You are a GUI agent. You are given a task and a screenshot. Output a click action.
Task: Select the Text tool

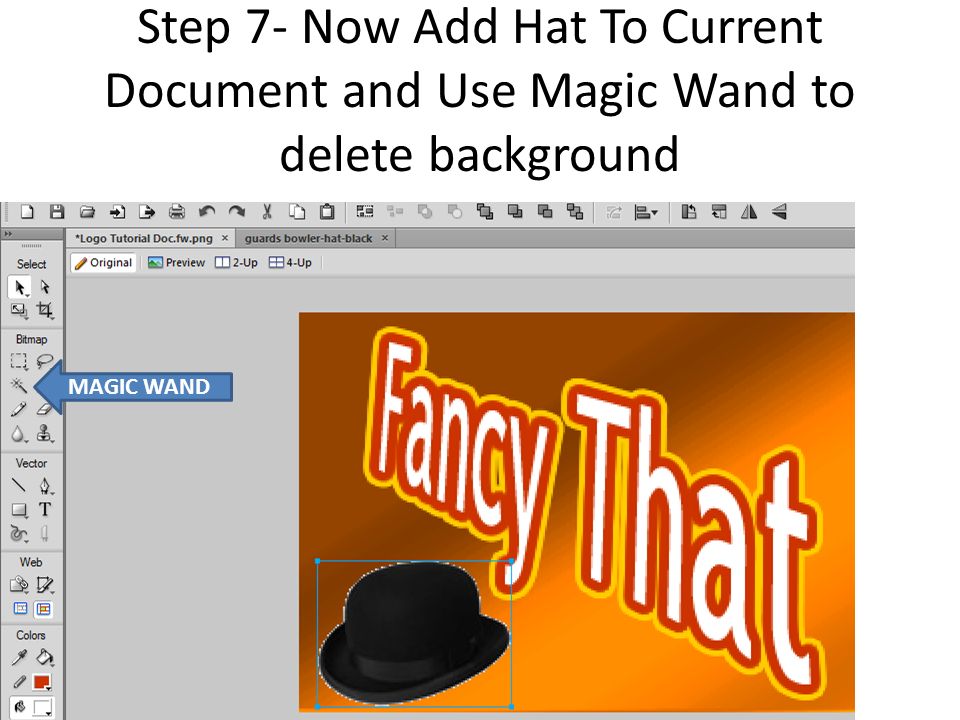(x=44, y=509)
